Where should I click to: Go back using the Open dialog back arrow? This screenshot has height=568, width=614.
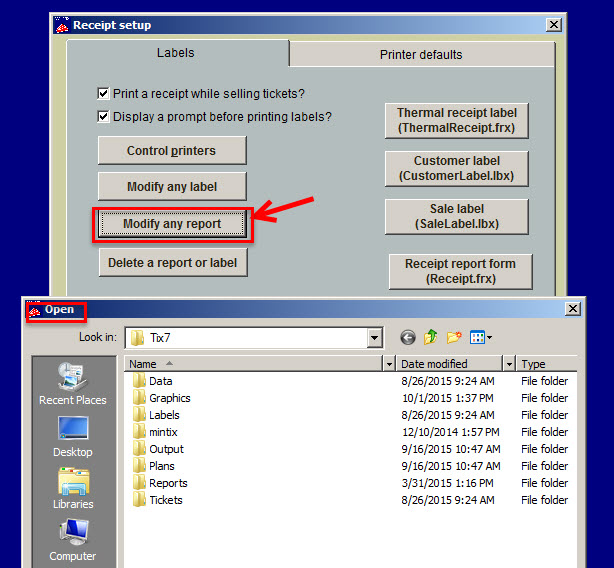click(408, 337)
